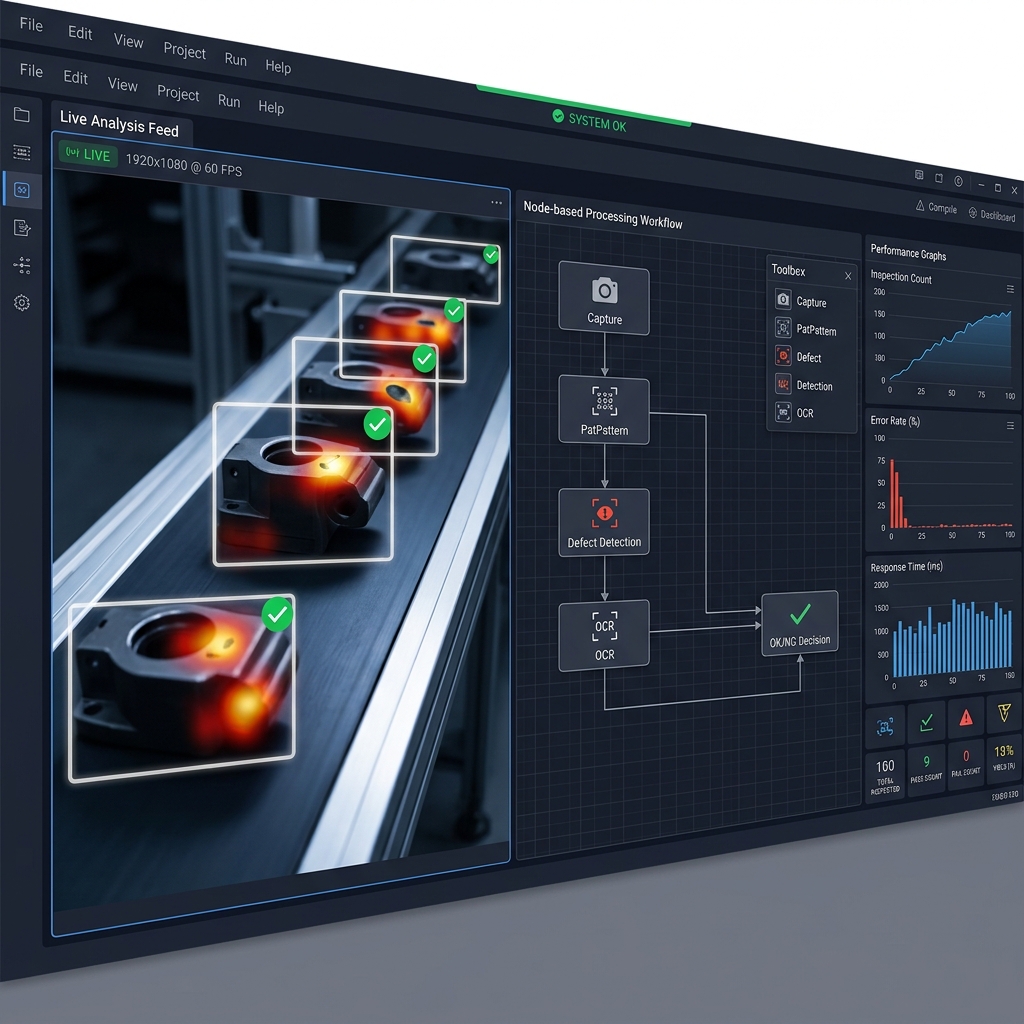Click the layout panel icon beside window controls
1024x1024 pixels.
919,174
